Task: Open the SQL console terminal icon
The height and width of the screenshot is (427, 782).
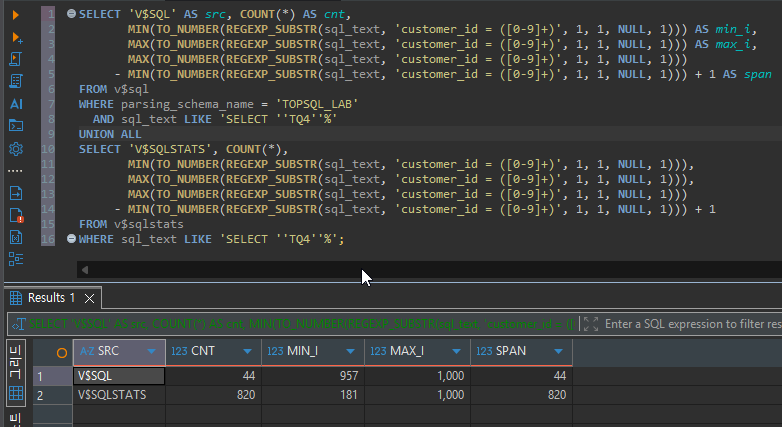Action: click(16, 126)
